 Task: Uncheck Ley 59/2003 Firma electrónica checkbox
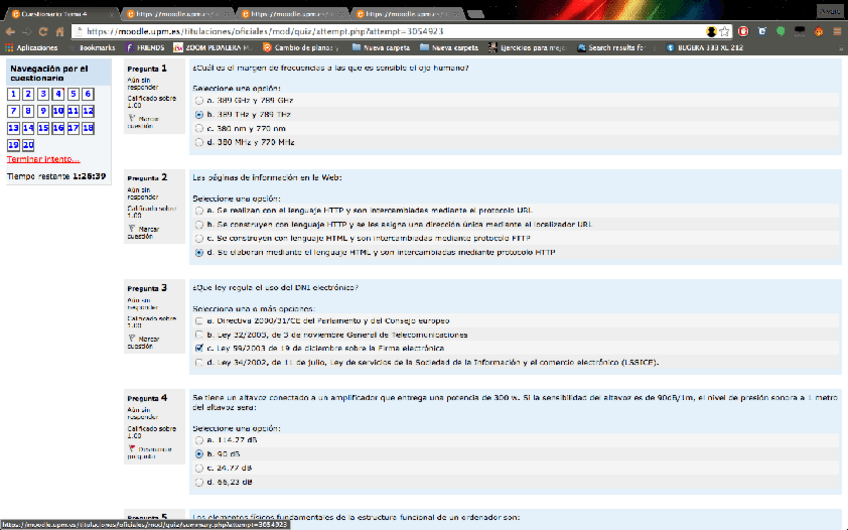[x=199, y=348]
